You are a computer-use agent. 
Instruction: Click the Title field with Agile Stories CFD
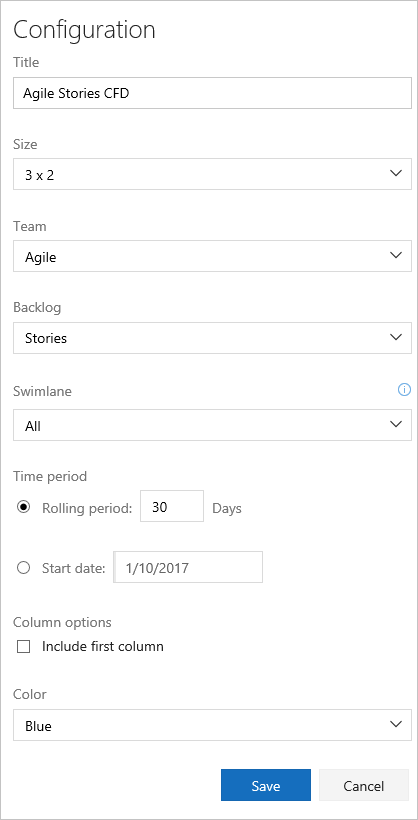coord(212,93)
